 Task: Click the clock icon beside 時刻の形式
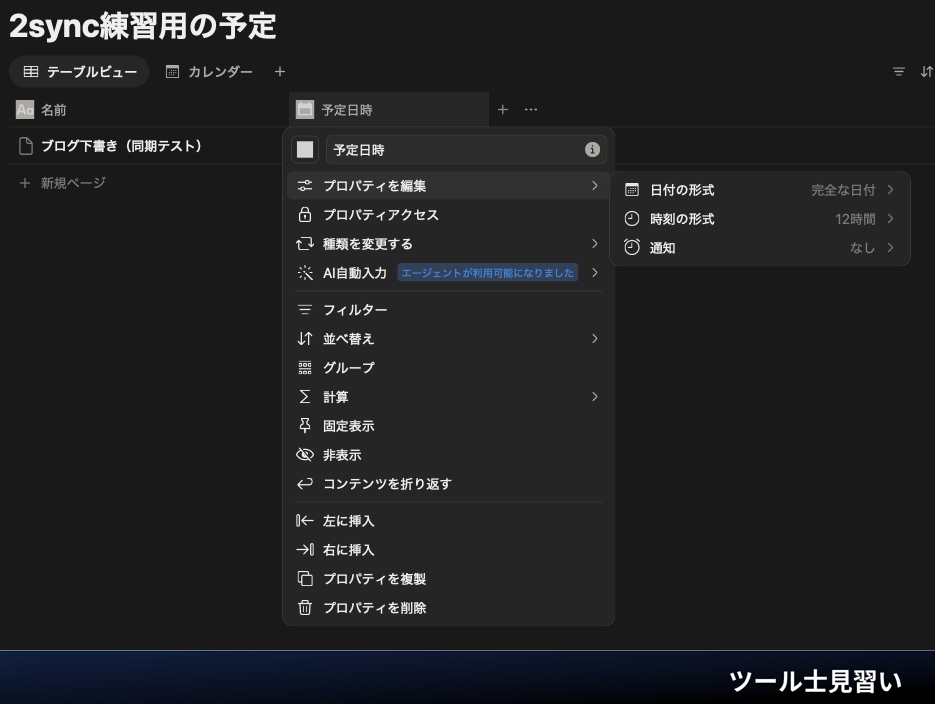point(631,219)
